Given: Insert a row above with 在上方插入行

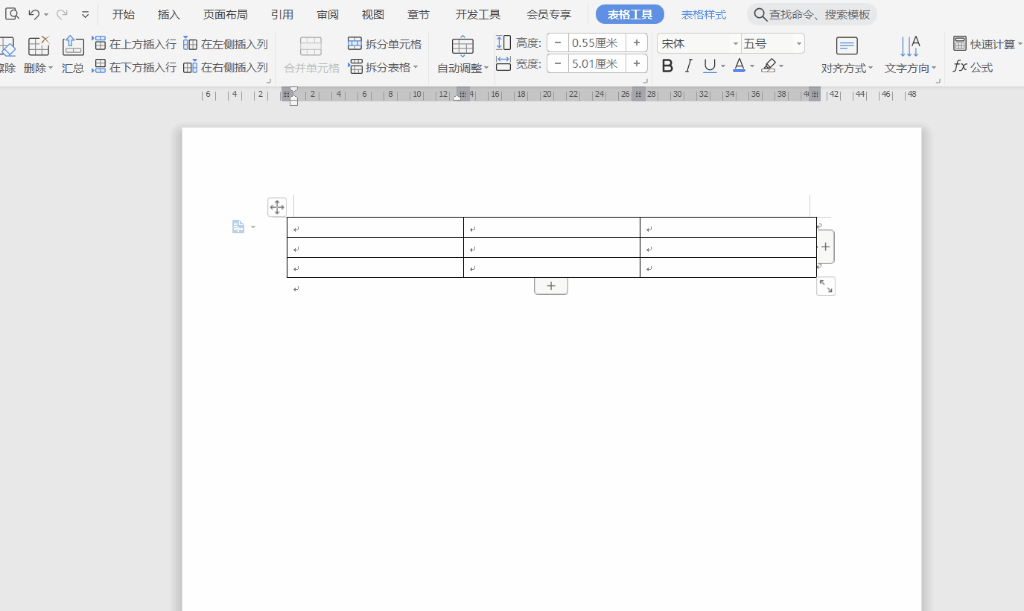Looking at the screenshot, I should tap(135, 44).
